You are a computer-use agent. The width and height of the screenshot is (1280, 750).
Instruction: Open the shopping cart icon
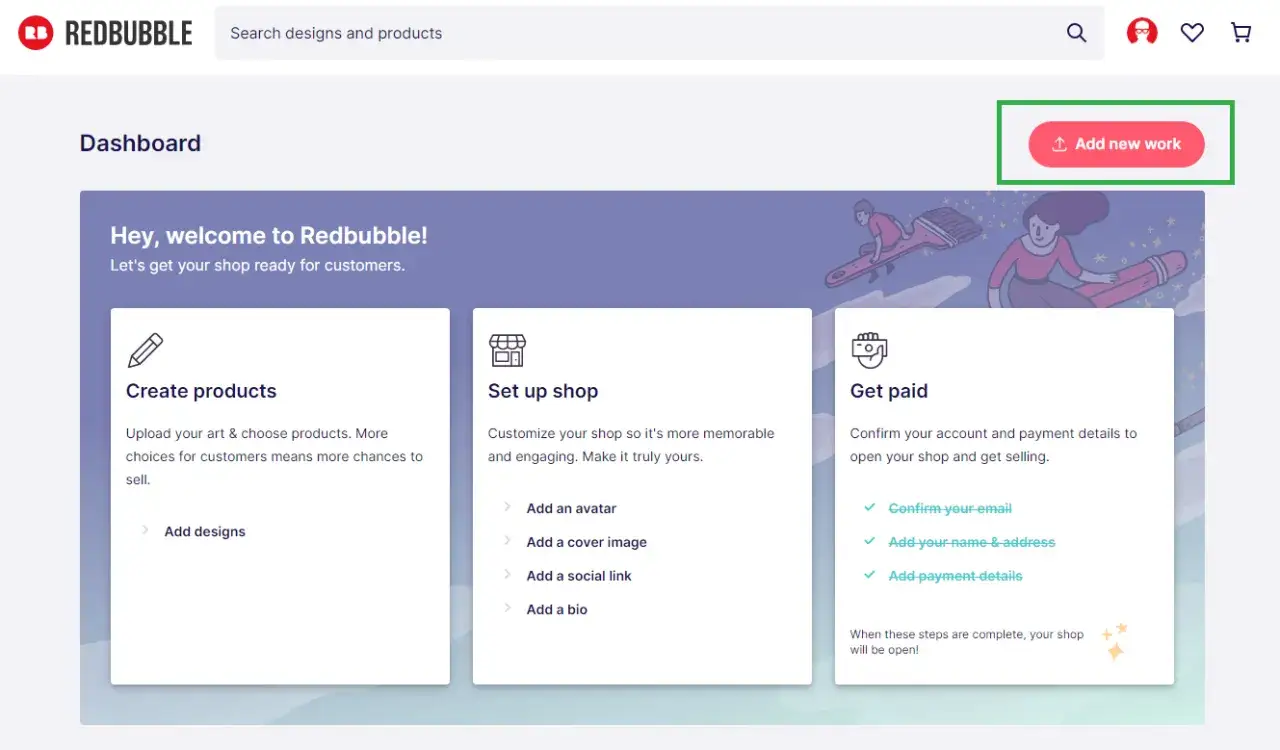[1241, 31]
